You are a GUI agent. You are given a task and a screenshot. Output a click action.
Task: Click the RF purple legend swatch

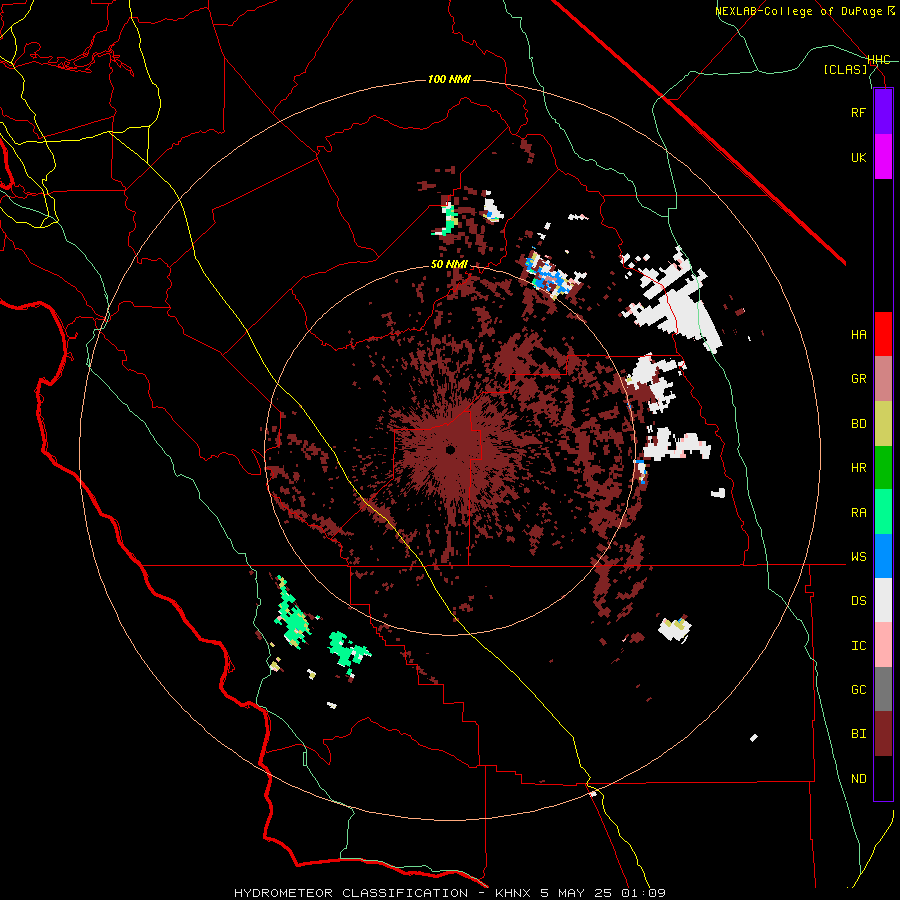[883, 112]
